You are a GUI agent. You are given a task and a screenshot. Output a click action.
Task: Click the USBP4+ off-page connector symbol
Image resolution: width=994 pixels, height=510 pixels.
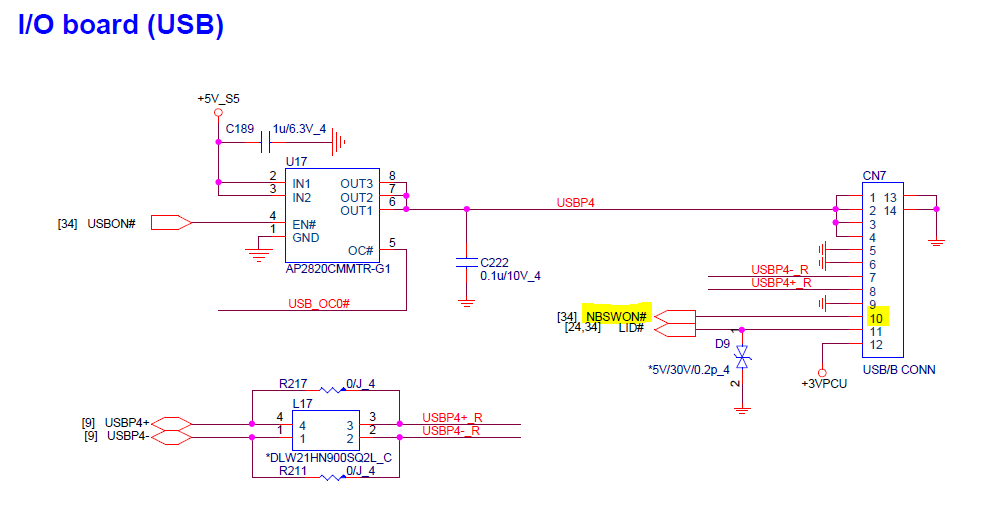tap(172, 424)
